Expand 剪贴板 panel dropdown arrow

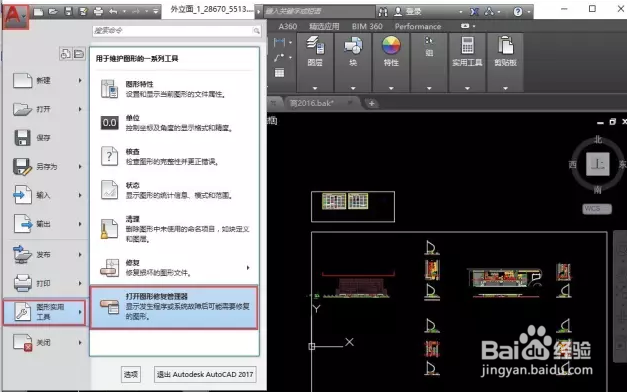(x=505, y=88)
